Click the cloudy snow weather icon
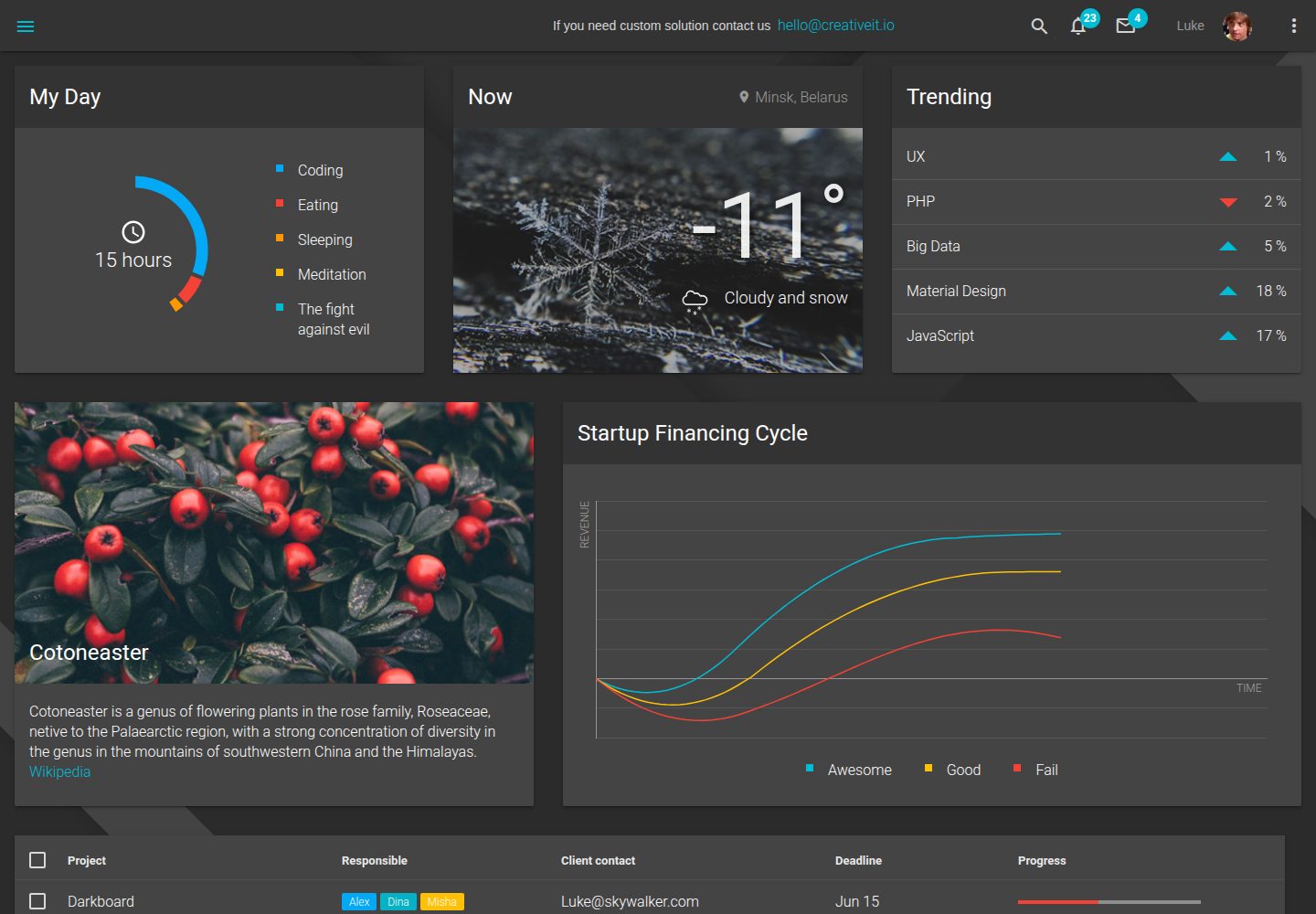Screen dimensions: 1316x914 (695, 301)
